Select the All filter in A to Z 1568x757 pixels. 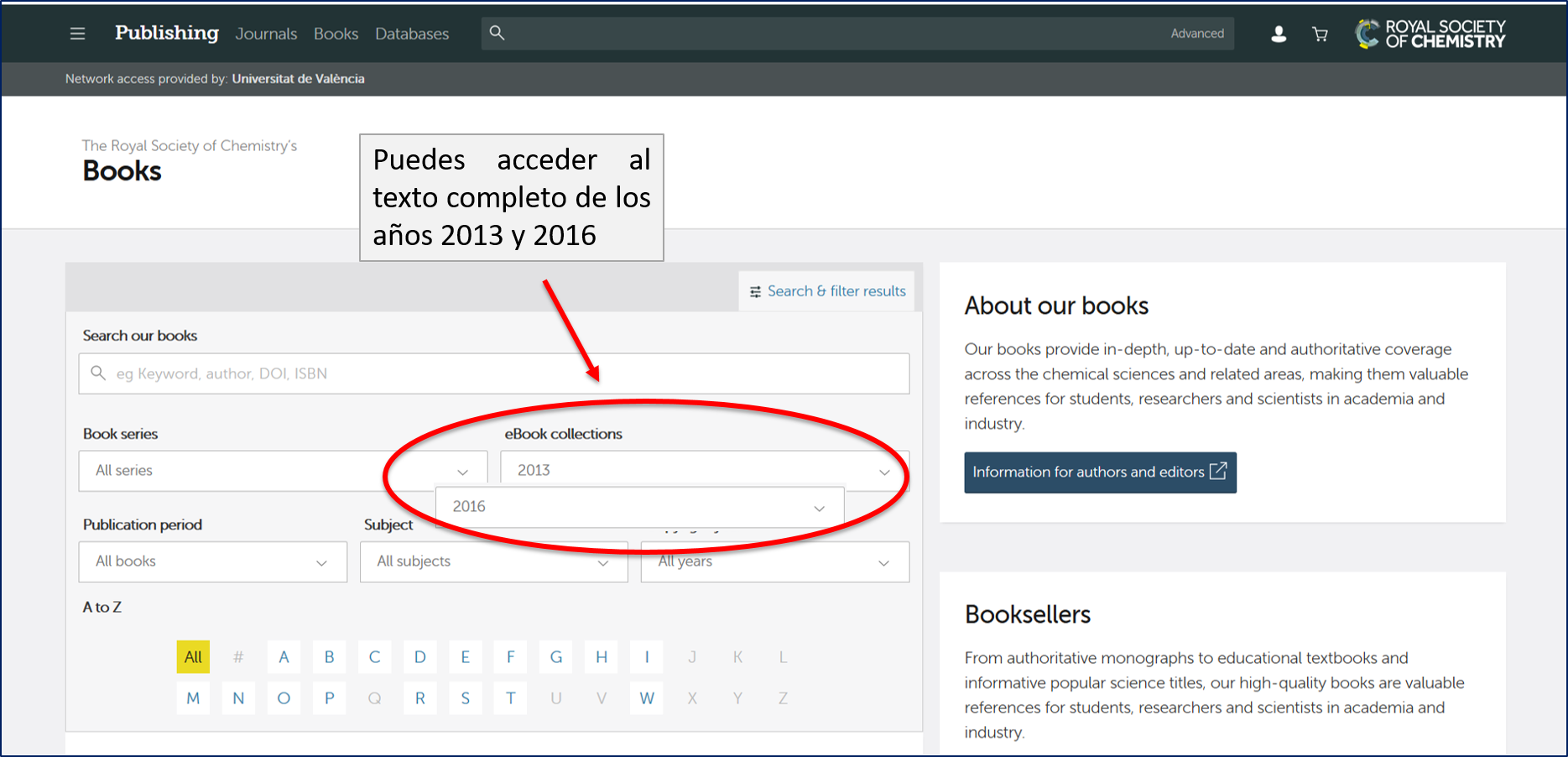(x=193, y=657)
